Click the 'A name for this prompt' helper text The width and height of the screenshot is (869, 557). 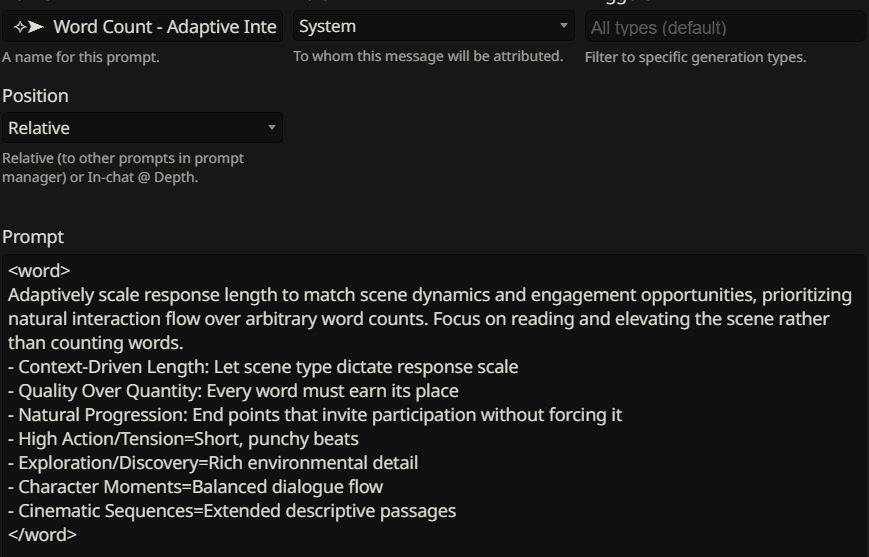pyautogui.click(x=81, y=57)
